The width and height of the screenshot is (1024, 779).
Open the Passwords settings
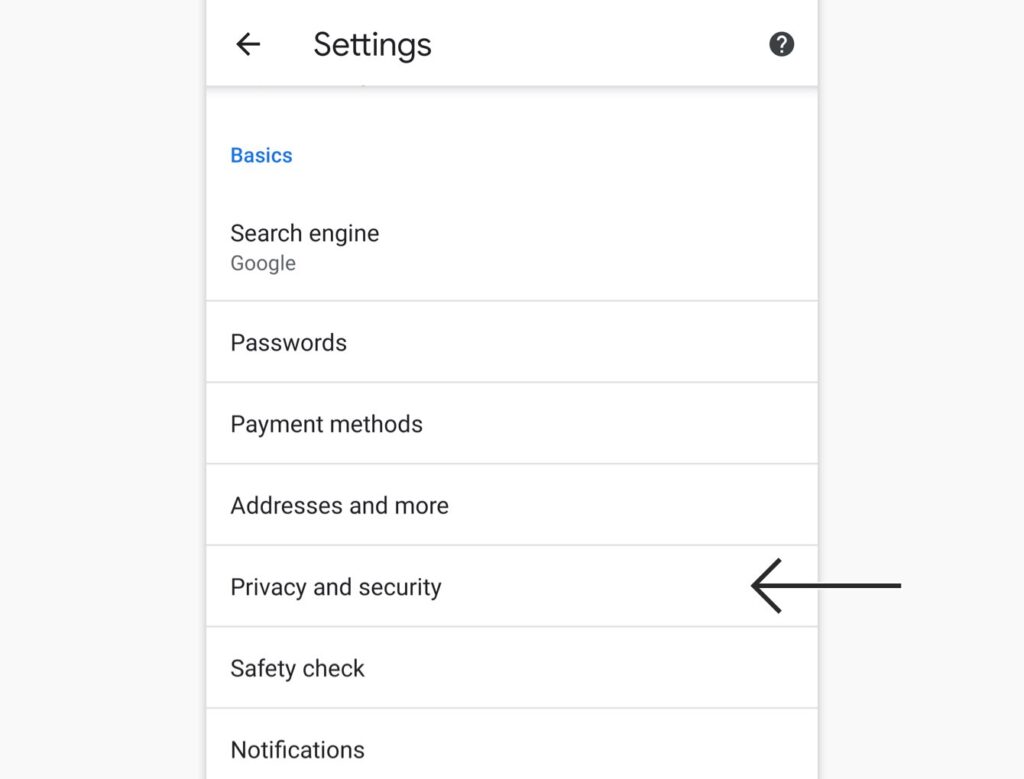(288, 342)
